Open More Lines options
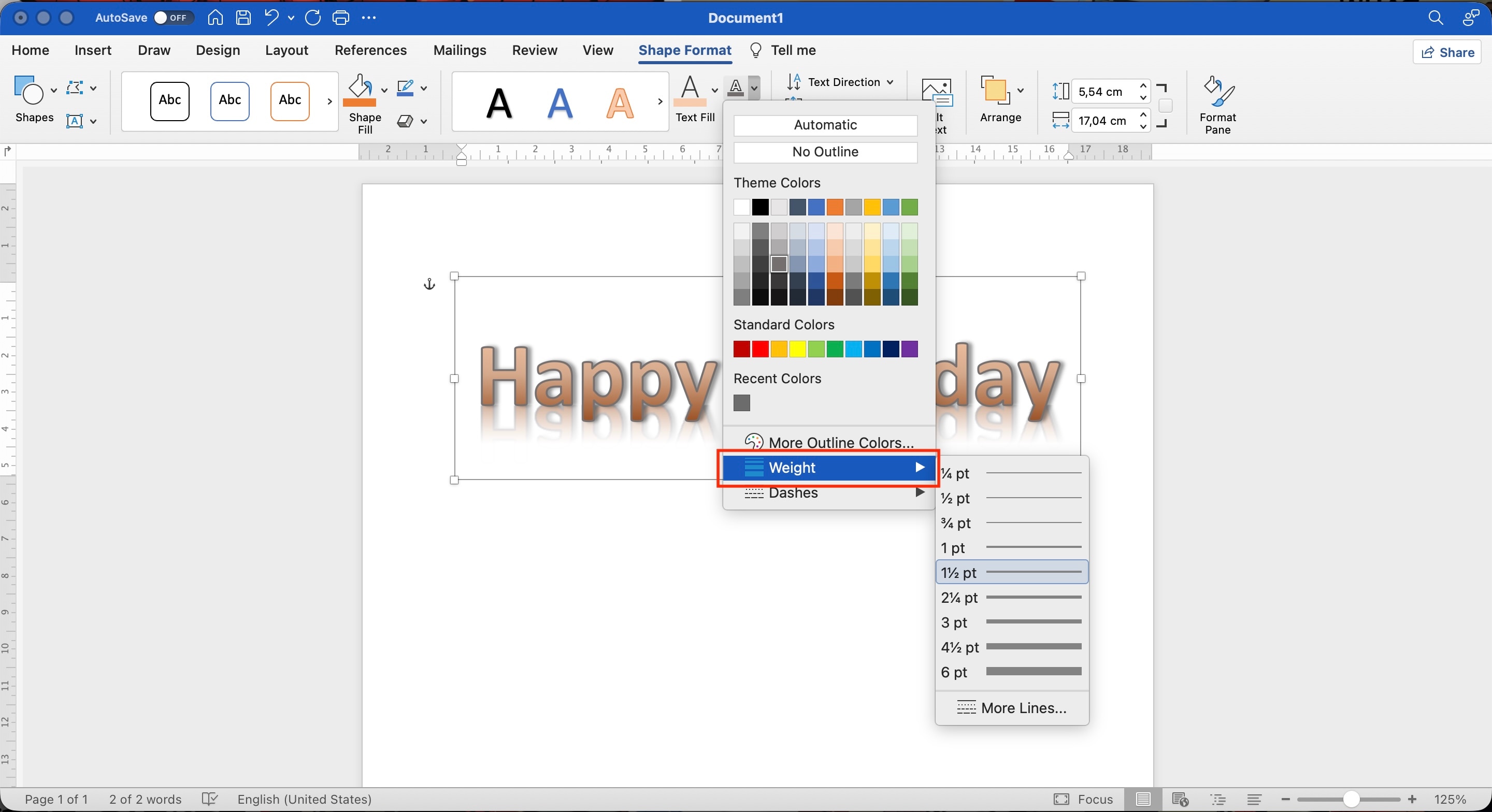 coord(1012,708)
